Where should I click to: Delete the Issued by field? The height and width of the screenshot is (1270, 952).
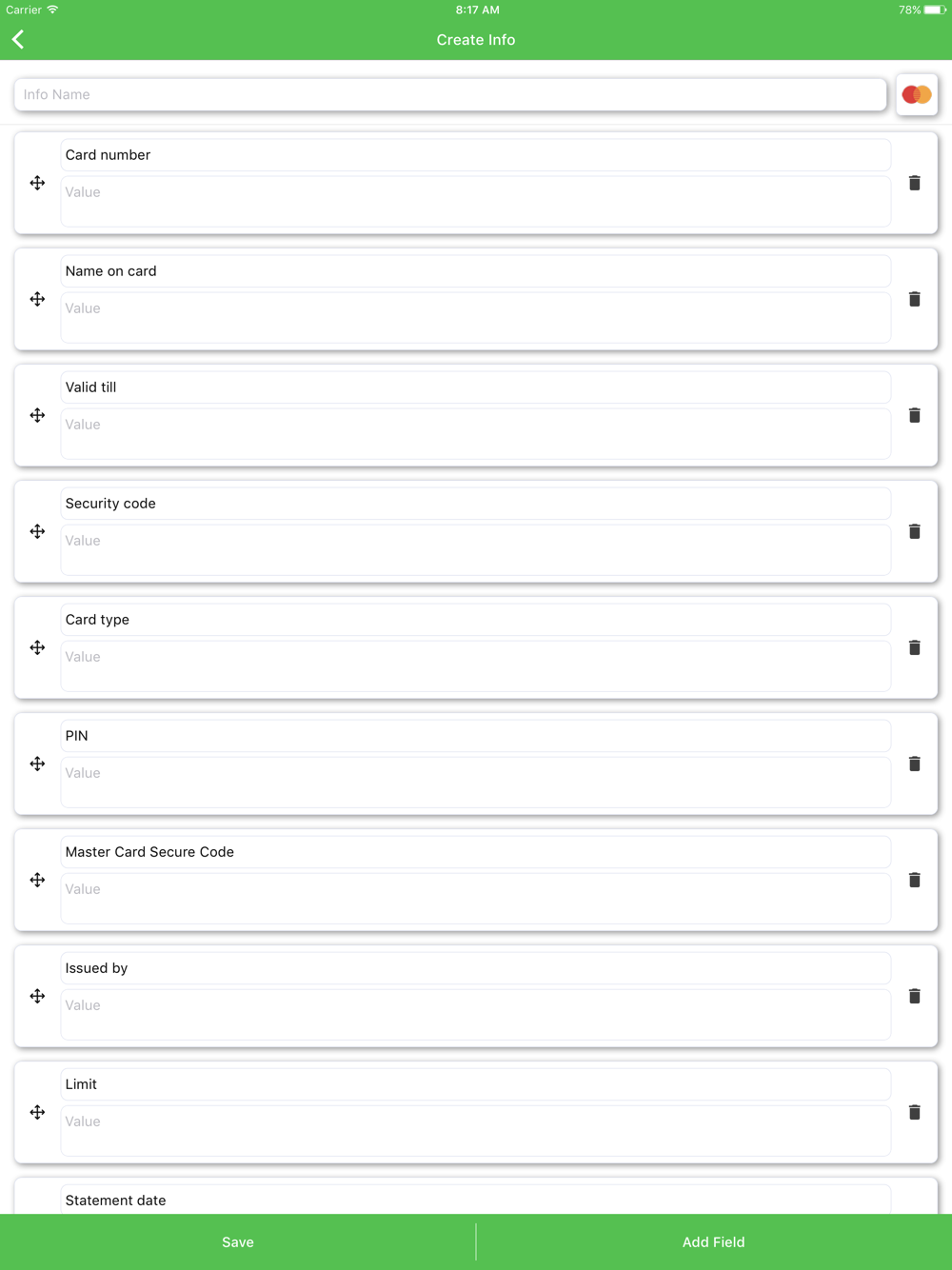point(914,996)
